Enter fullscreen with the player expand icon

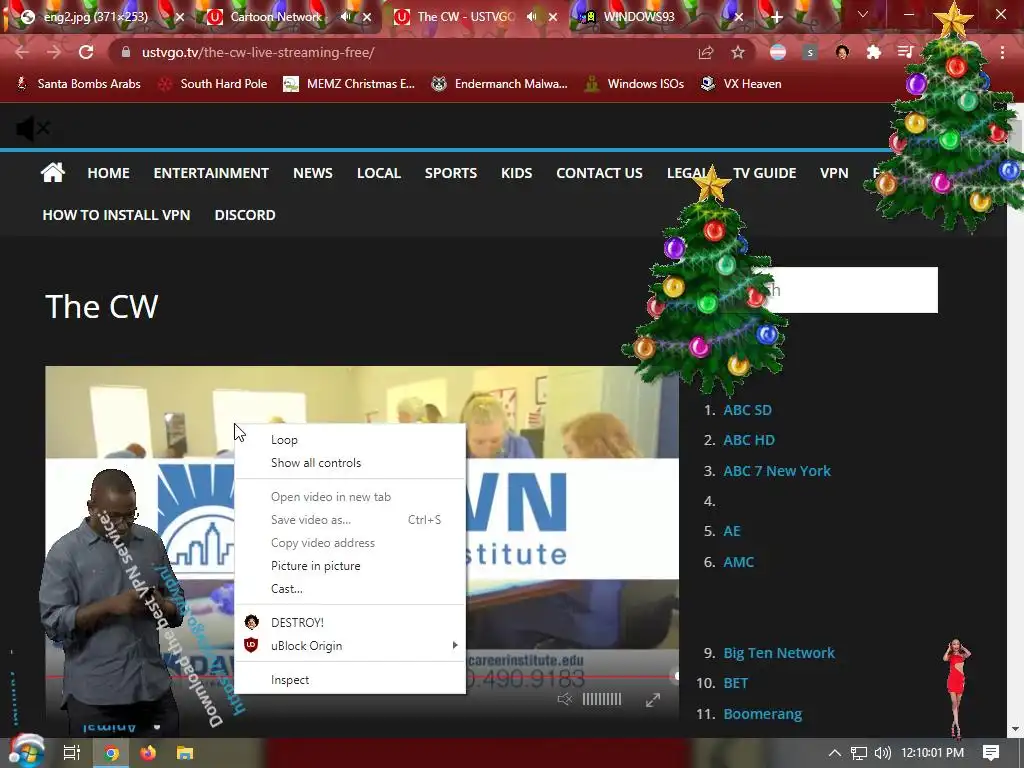click(652, 700)
